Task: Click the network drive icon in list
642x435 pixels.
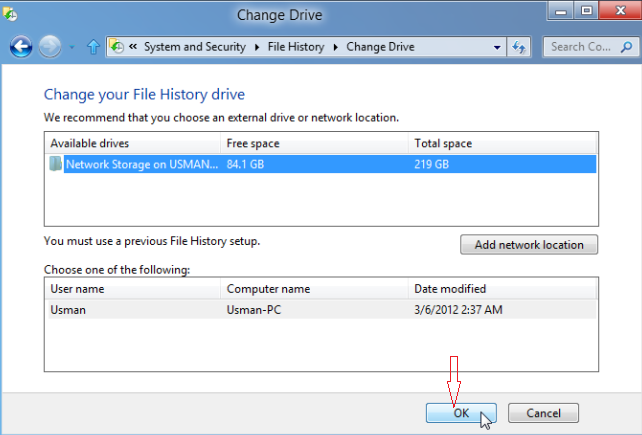Action: coord(55,164)
